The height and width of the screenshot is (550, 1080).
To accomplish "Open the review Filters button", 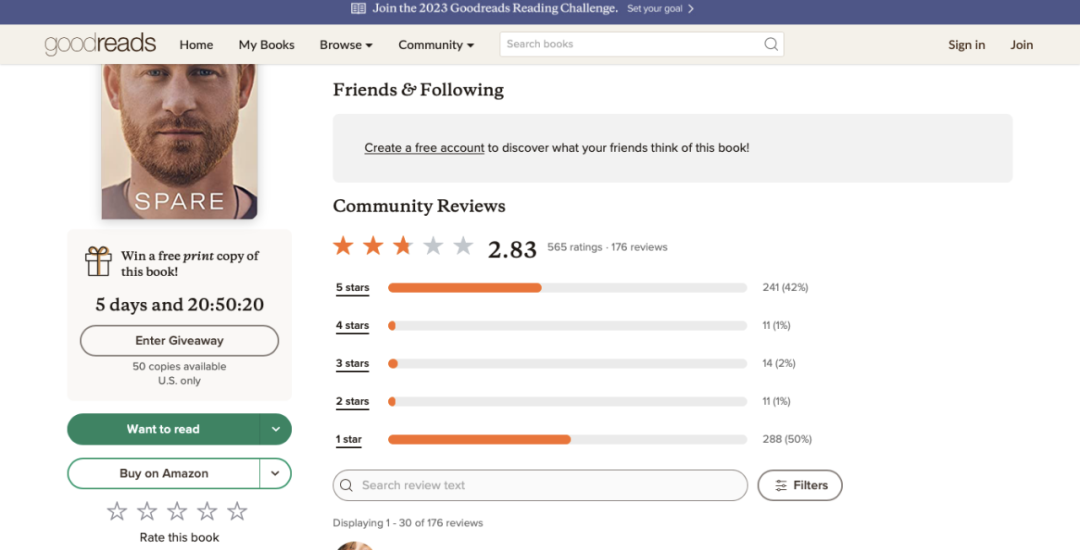I will pyautogui.click(x=800, y=485).
